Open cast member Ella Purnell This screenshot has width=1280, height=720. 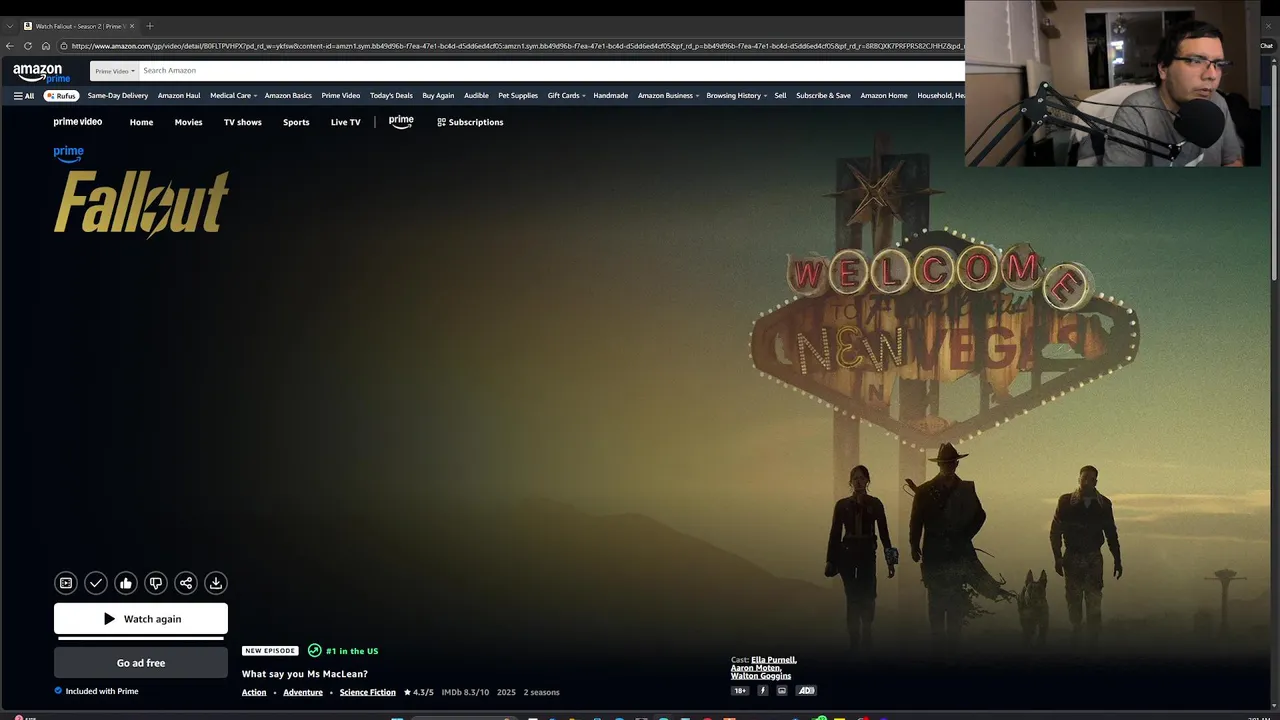pos(774,660)
